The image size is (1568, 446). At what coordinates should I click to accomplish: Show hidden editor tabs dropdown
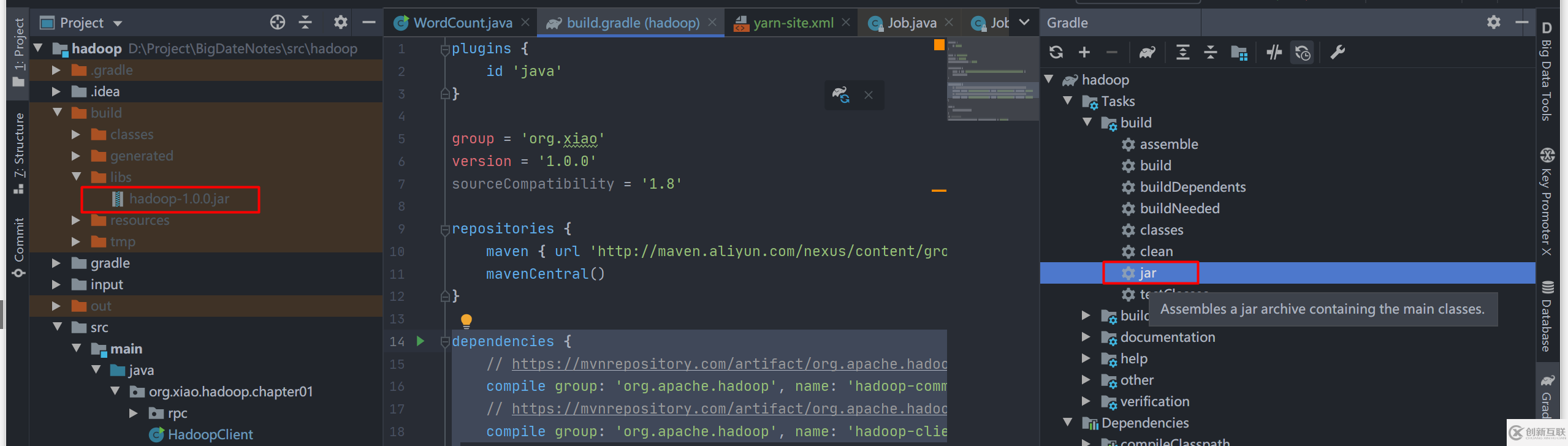[1024, 23]
